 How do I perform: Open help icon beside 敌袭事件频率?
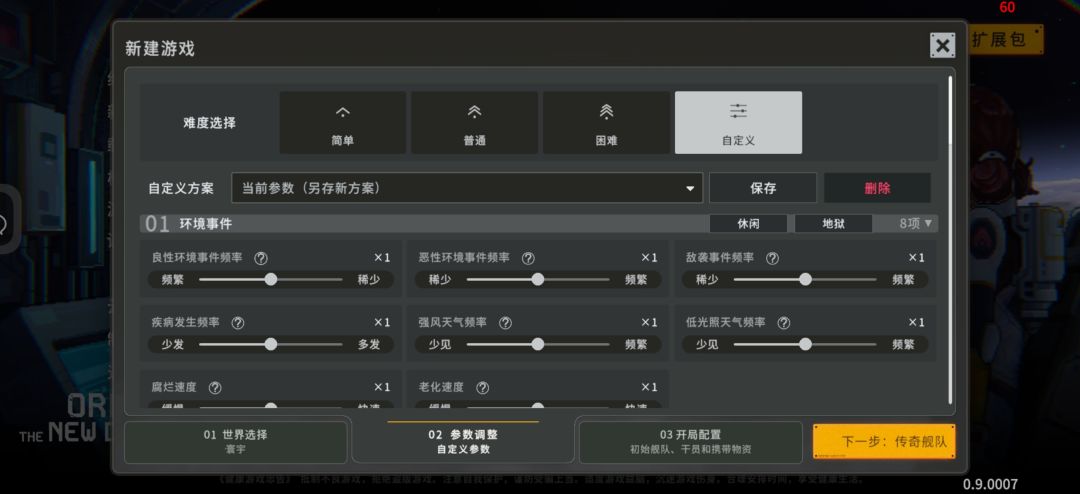tap(773, 258)
